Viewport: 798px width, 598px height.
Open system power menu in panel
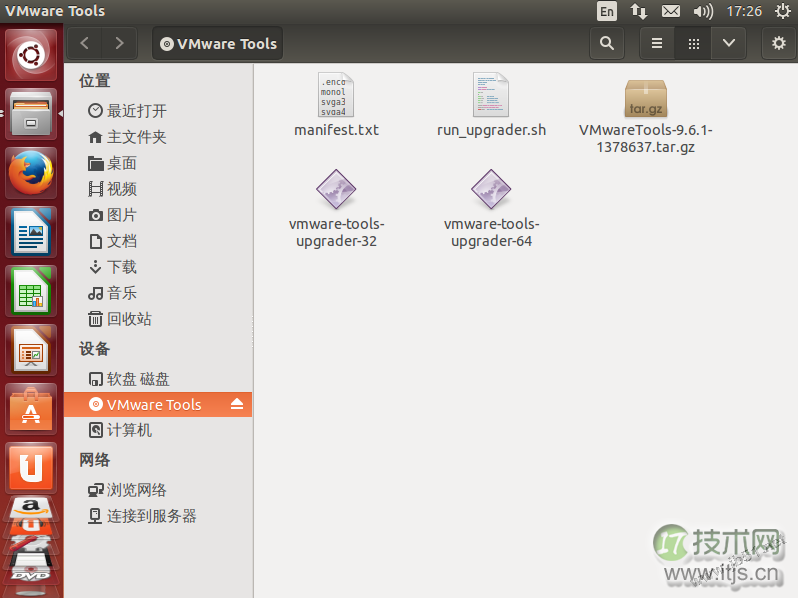(783, 11)
